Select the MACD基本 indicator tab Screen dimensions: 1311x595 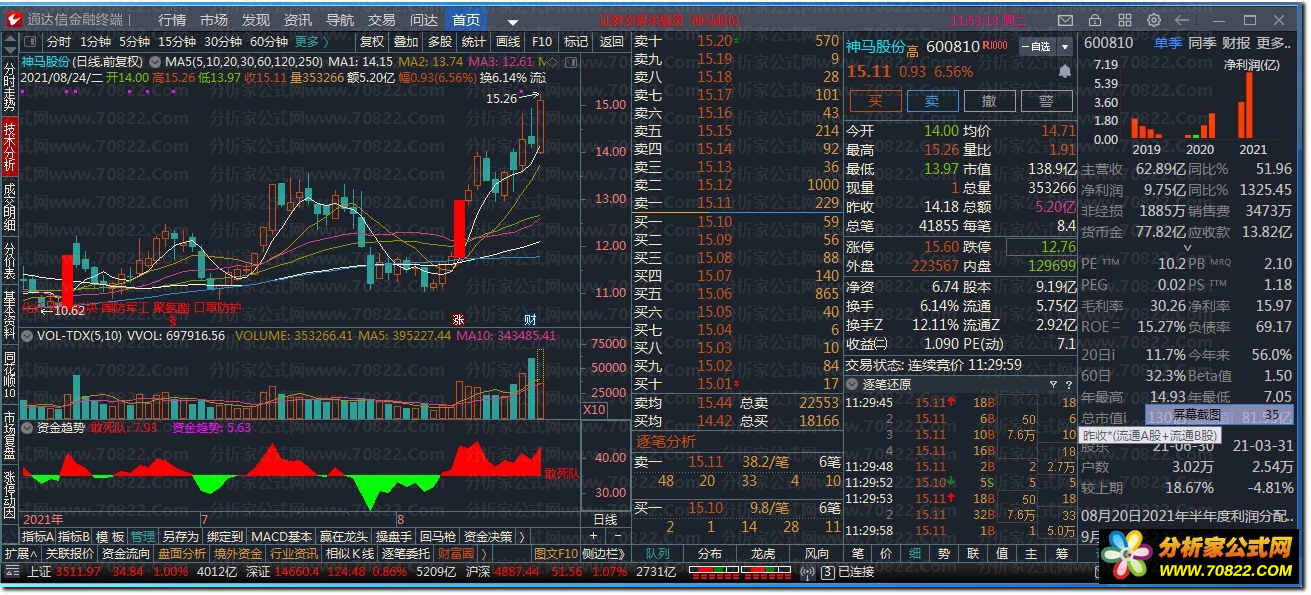[281, 537]
